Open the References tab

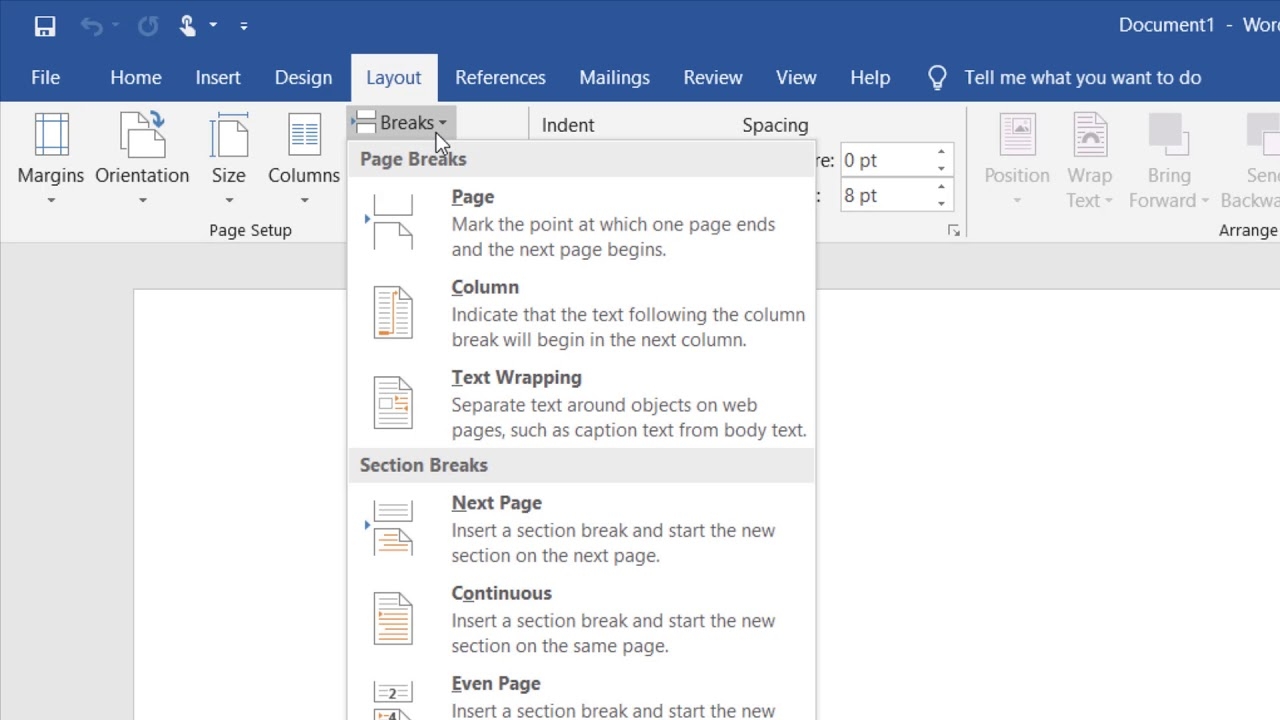[x=500, y=78]
